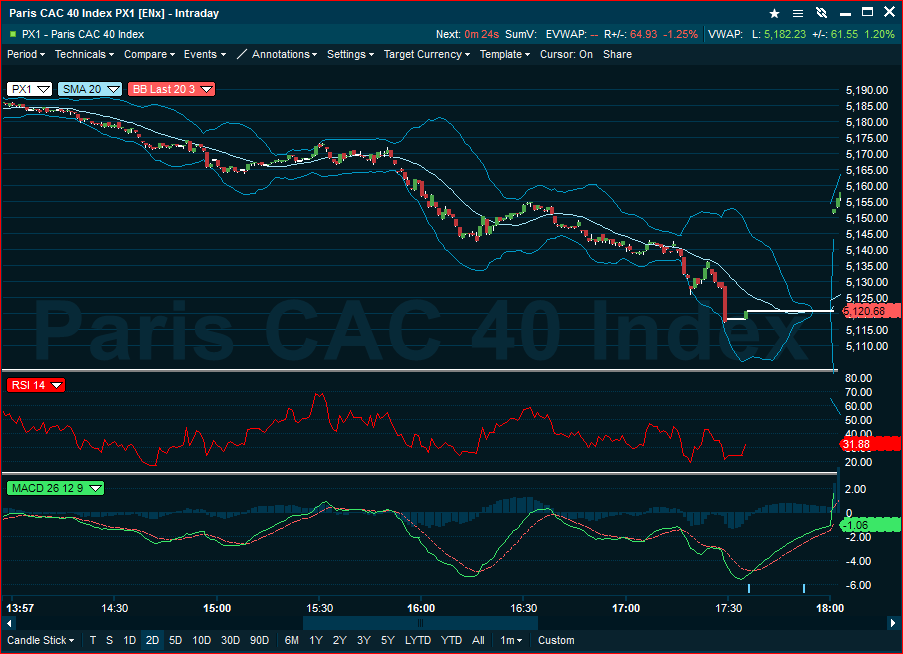903x654 pixels.
Task: Open the Settings menu
Action: coord(350,54)
